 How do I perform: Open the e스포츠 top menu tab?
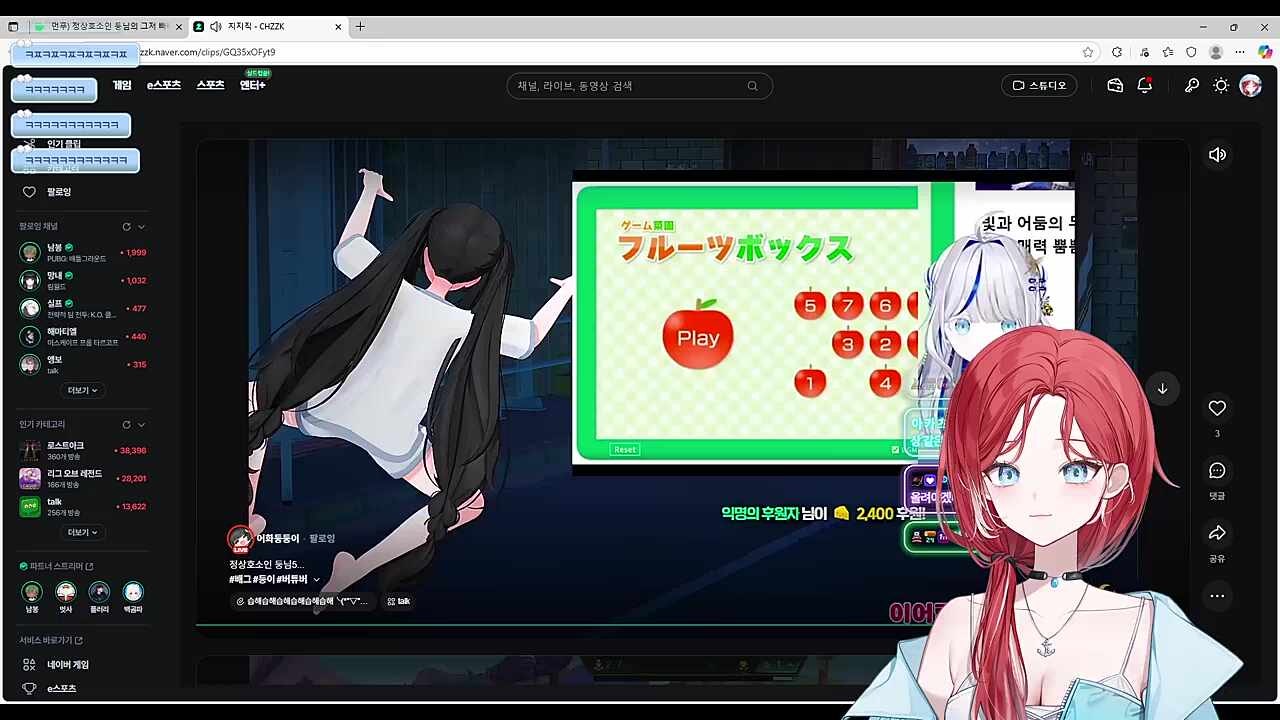pyautogui.click(x=164, y=86)
